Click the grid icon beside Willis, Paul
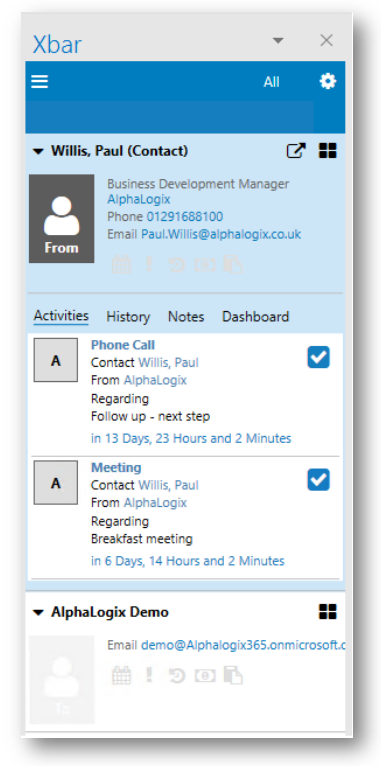 coord(328,151)
